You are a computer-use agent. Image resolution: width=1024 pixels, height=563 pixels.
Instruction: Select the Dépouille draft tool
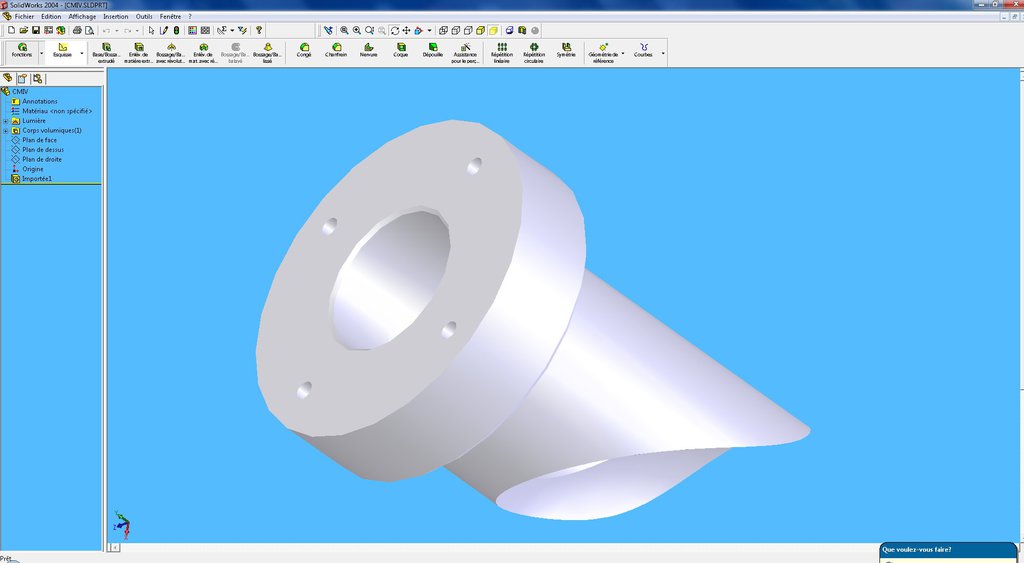tap(432, 50)
